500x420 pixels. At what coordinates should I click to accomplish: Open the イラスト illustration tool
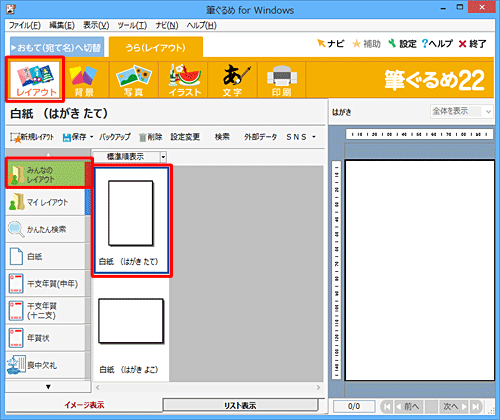[183, 80]
